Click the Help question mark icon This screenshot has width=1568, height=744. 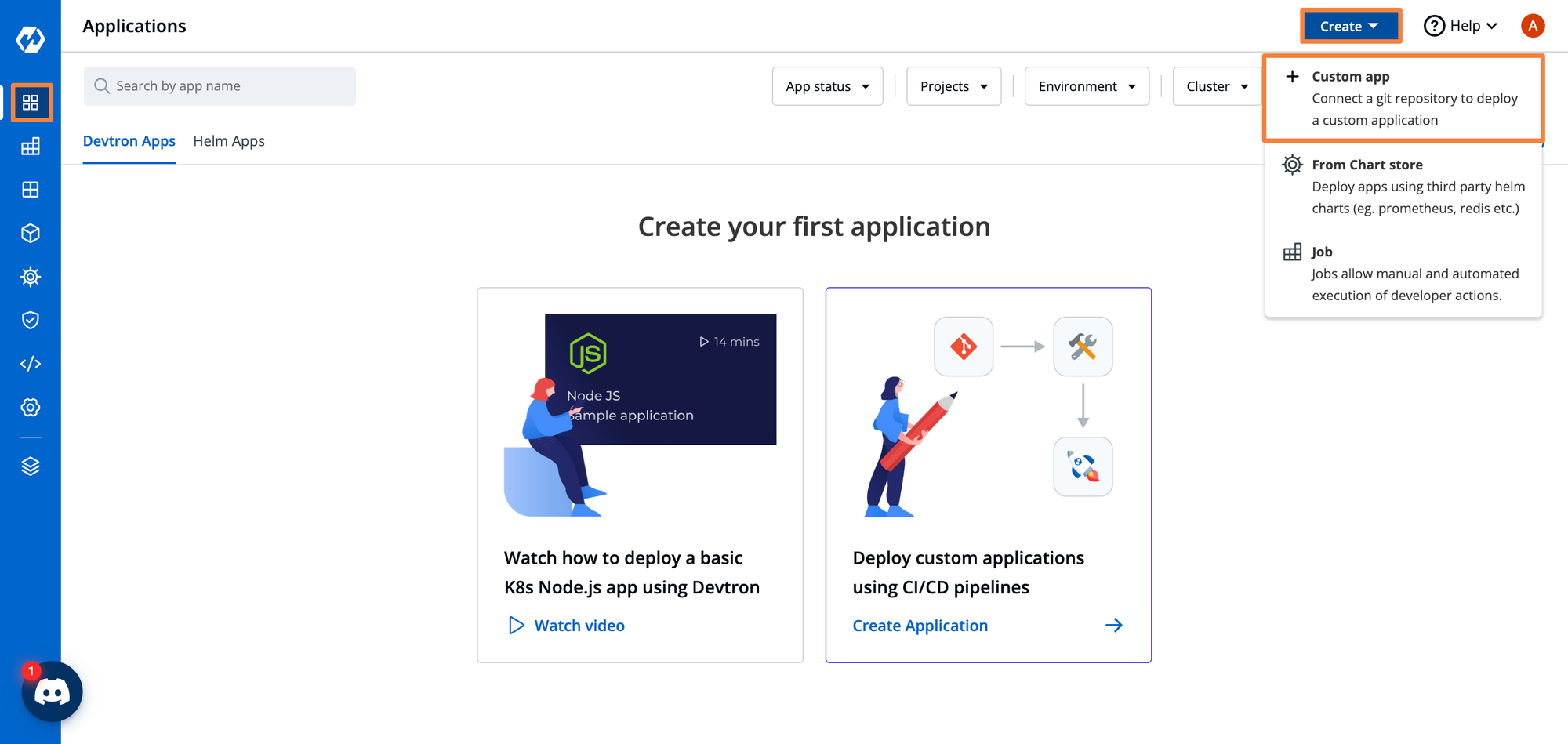1434,26
